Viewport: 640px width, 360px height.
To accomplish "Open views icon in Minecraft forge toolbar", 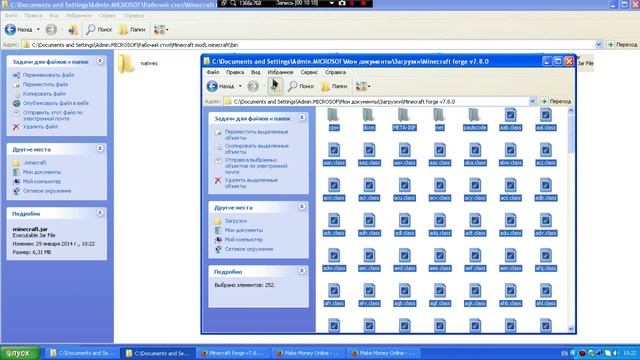I will click(x=361, y=86).
